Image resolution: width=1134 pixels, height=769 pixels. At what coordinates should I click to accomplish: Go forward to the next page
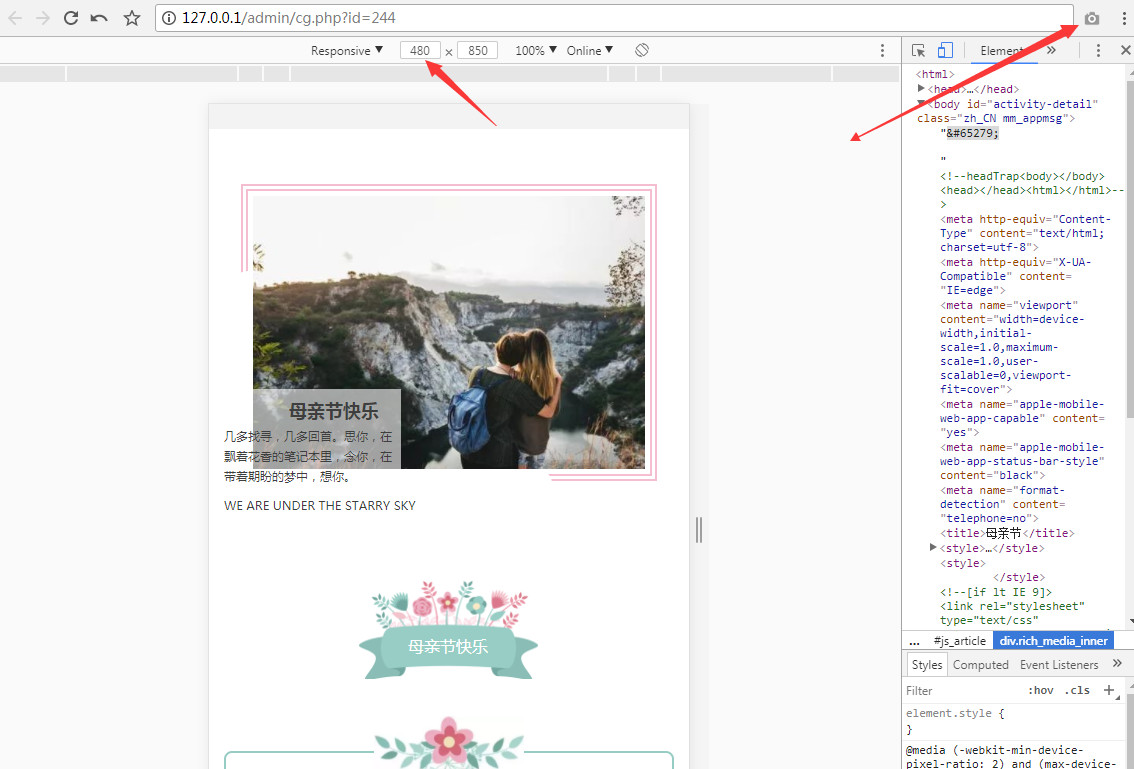pos(43,18)
